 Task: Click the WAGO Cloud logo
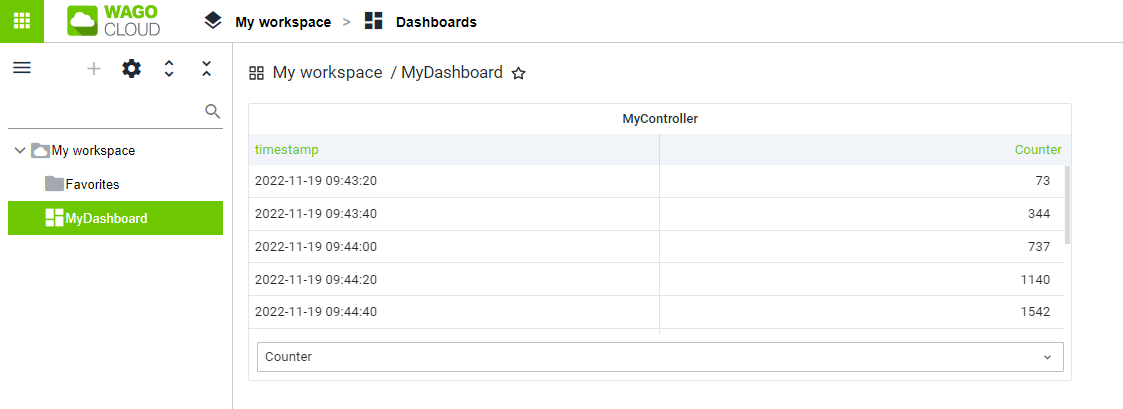tap(114, 21)
